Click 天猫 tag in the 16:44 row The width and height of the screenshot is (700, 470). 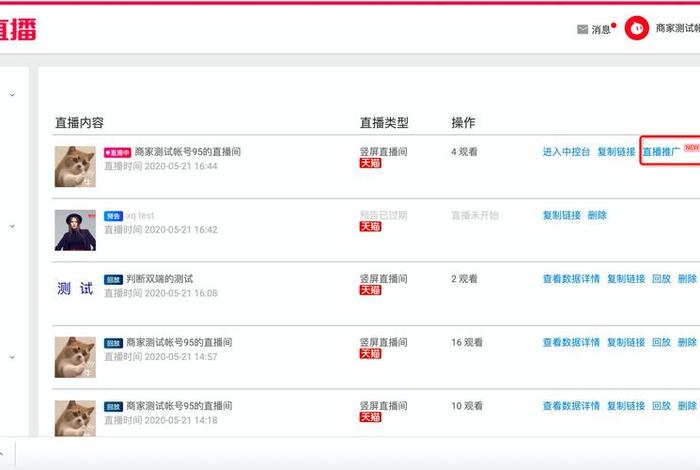[371, 163]
